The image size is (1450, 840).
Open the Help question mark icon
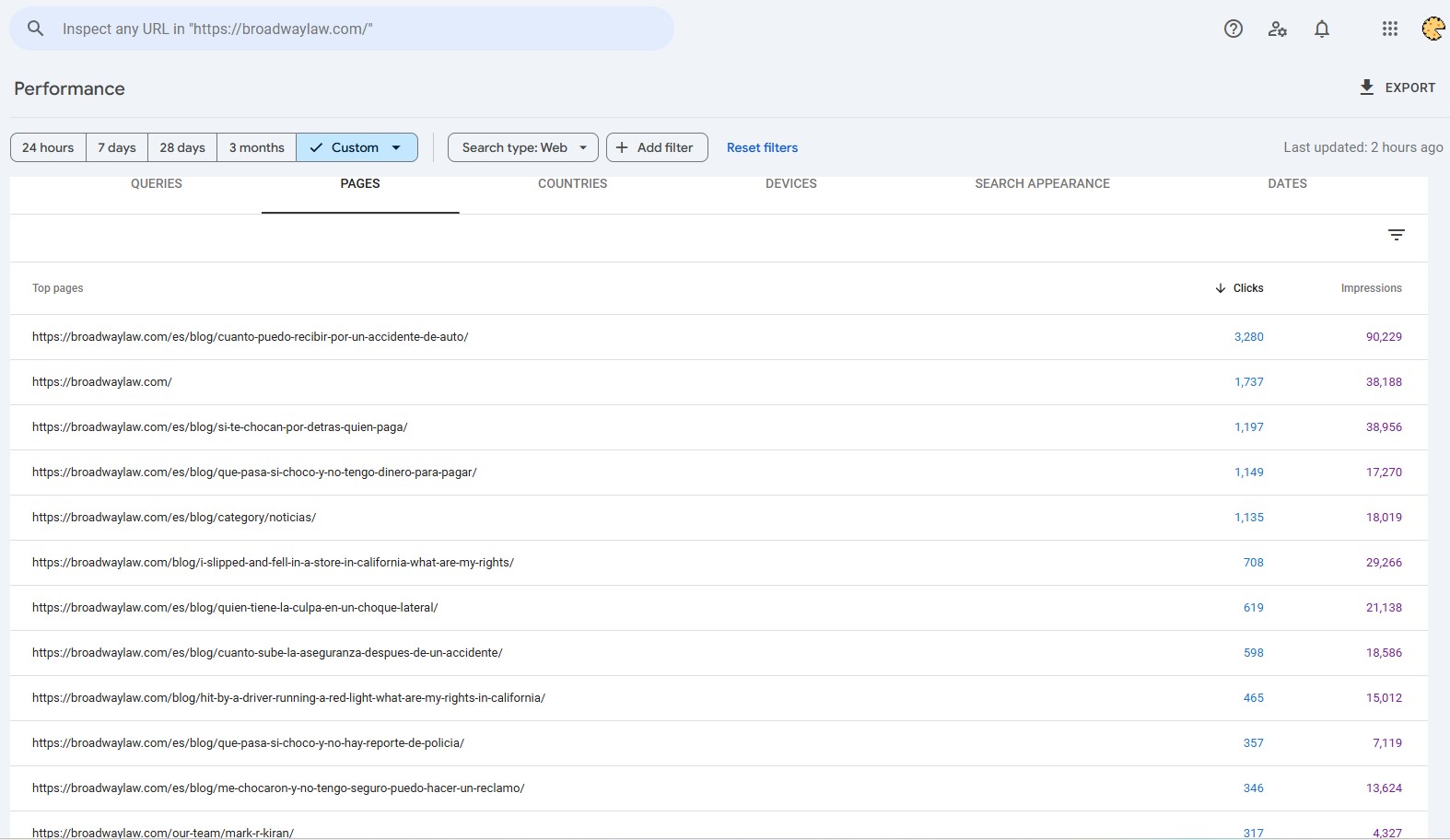pos(1234,29)
